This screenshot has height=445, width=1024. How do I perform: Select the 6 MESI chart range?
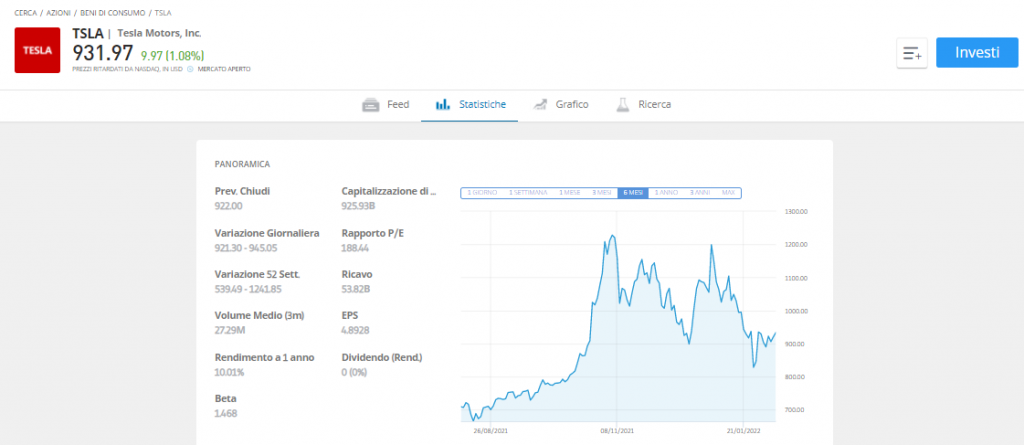[x=633, y=193]
